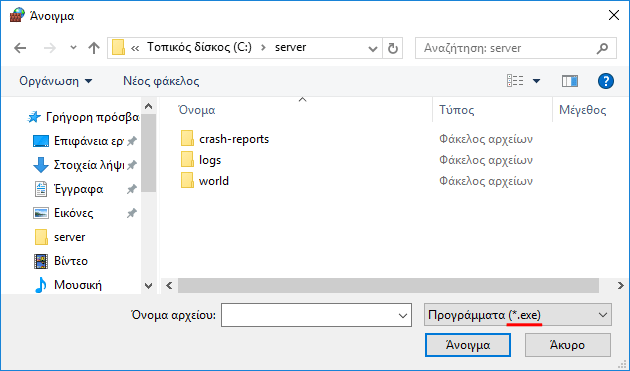Open the Οργάνωση menu

[56, 81]
